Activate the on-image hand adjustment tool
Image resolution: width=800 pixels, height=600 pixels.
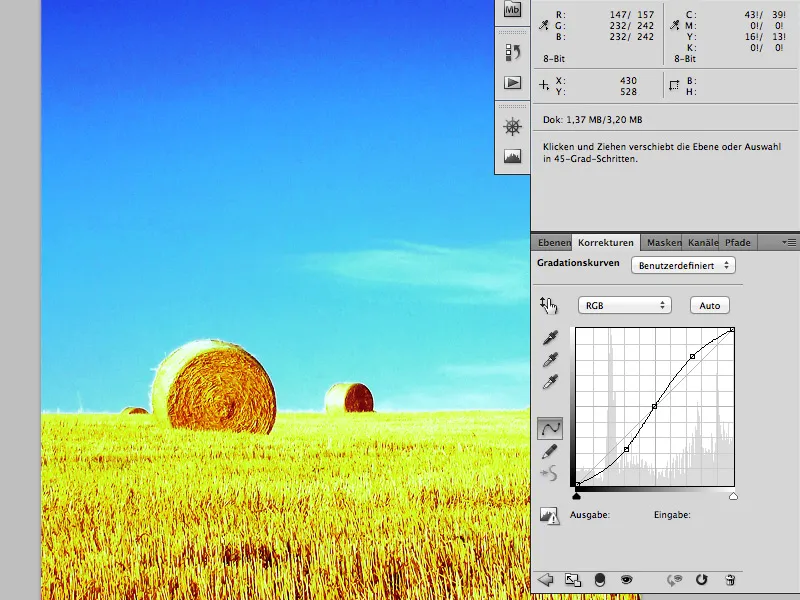click(x=548, y=305)
